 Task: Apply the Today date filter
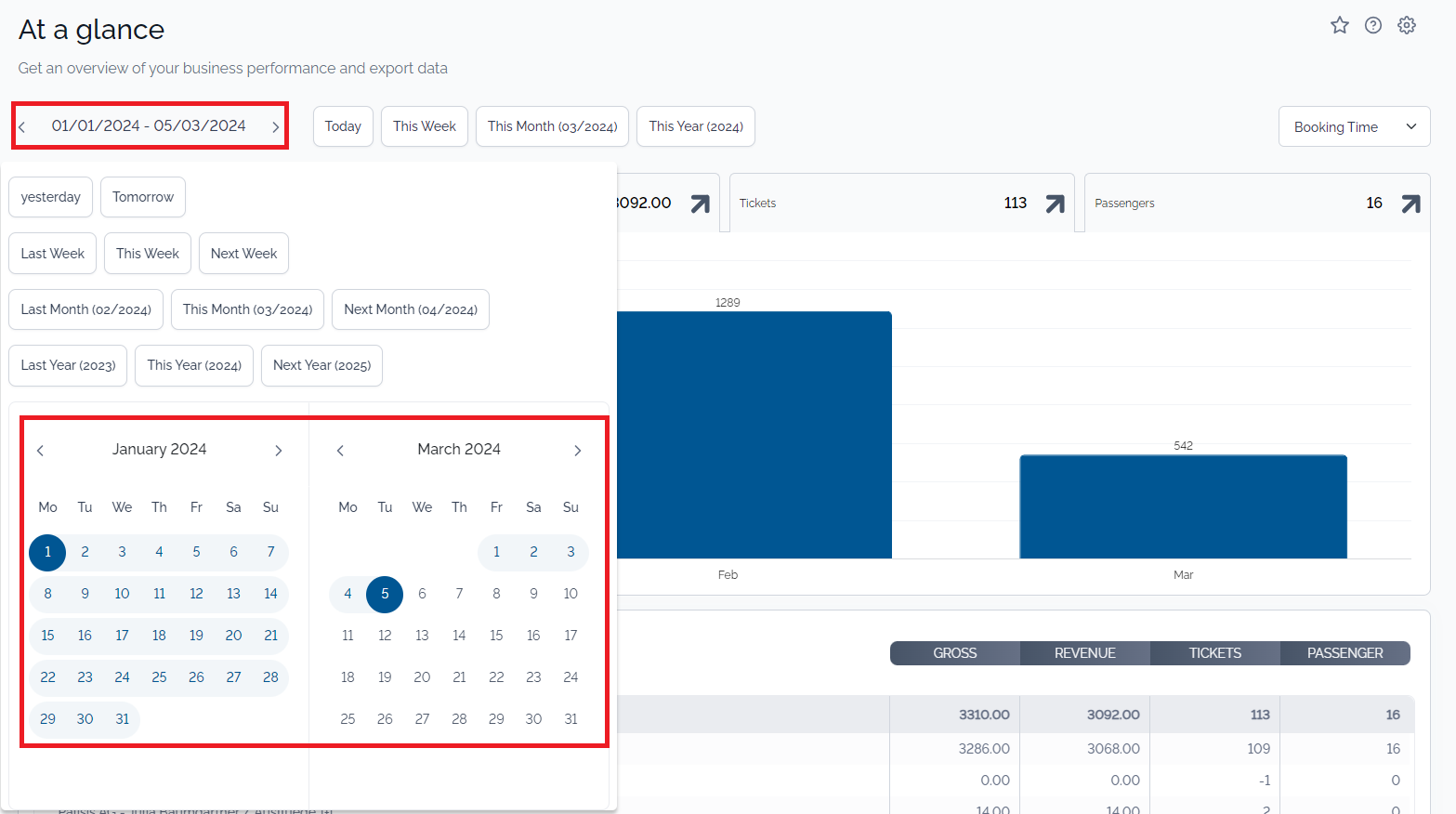[x=342, y=125]
